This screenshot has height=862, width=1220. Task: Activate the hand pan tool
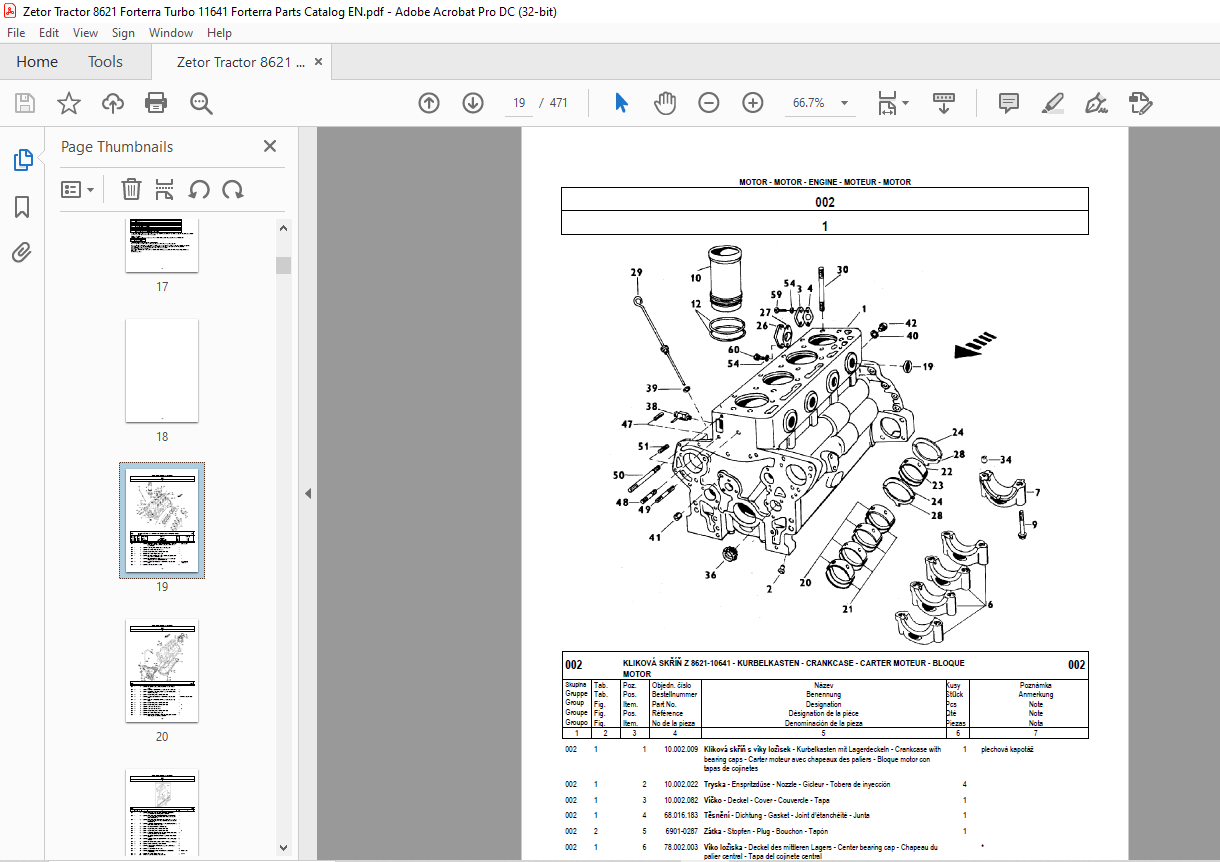[665, 103]
